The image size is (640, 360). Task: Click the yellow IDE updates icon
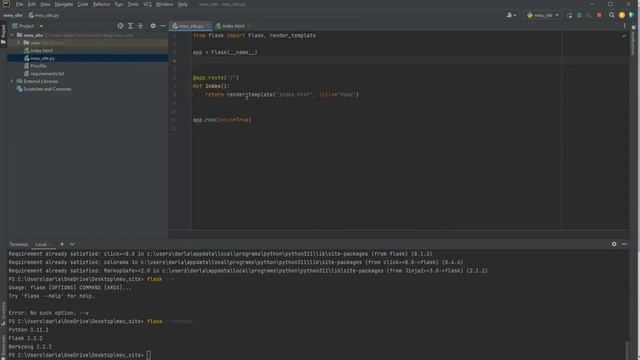(x=622, y=16)
